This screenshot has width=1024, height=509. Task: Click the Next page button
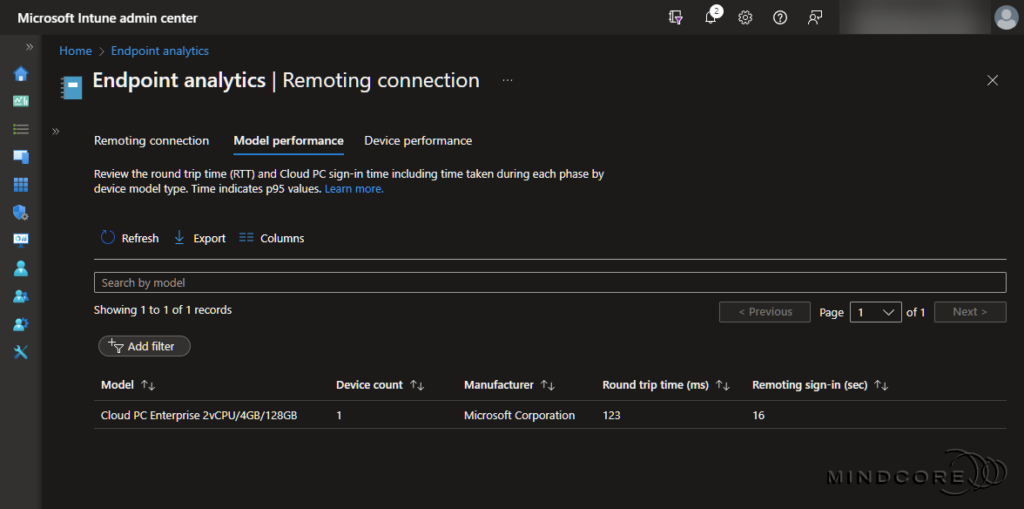970,312
